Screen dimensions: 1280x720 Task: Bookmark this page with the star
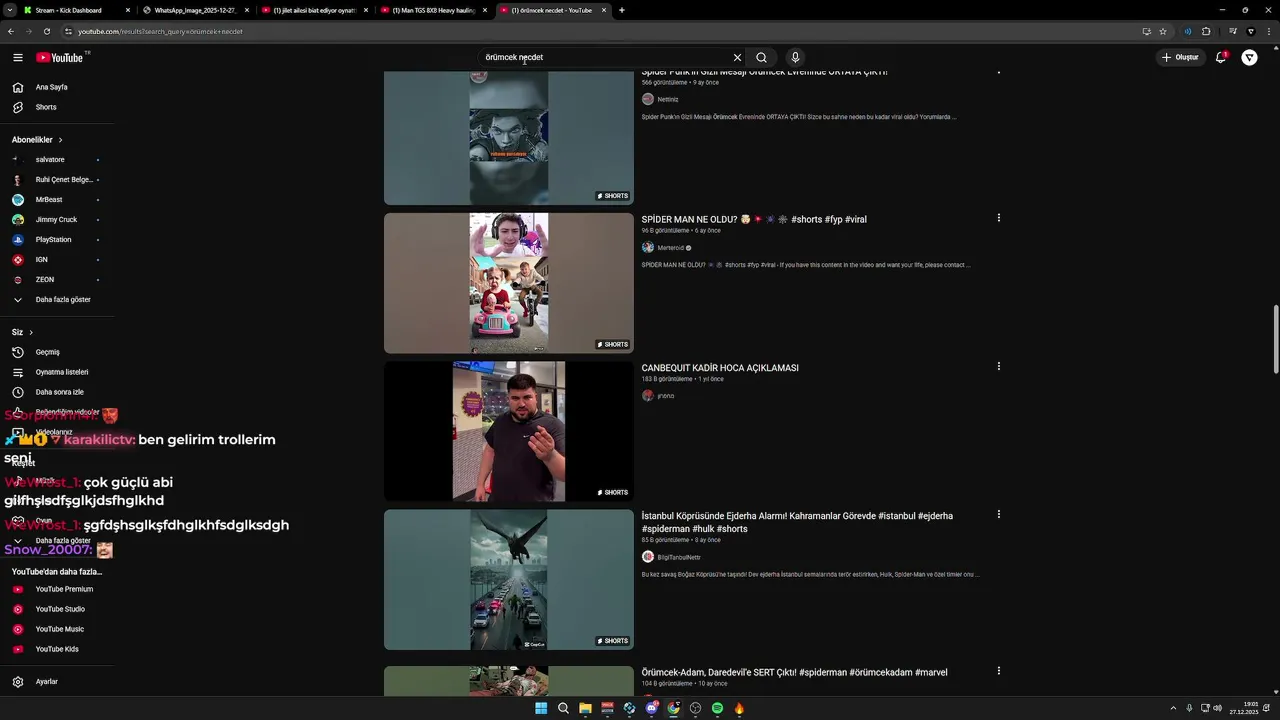[x=1163, y=31]
